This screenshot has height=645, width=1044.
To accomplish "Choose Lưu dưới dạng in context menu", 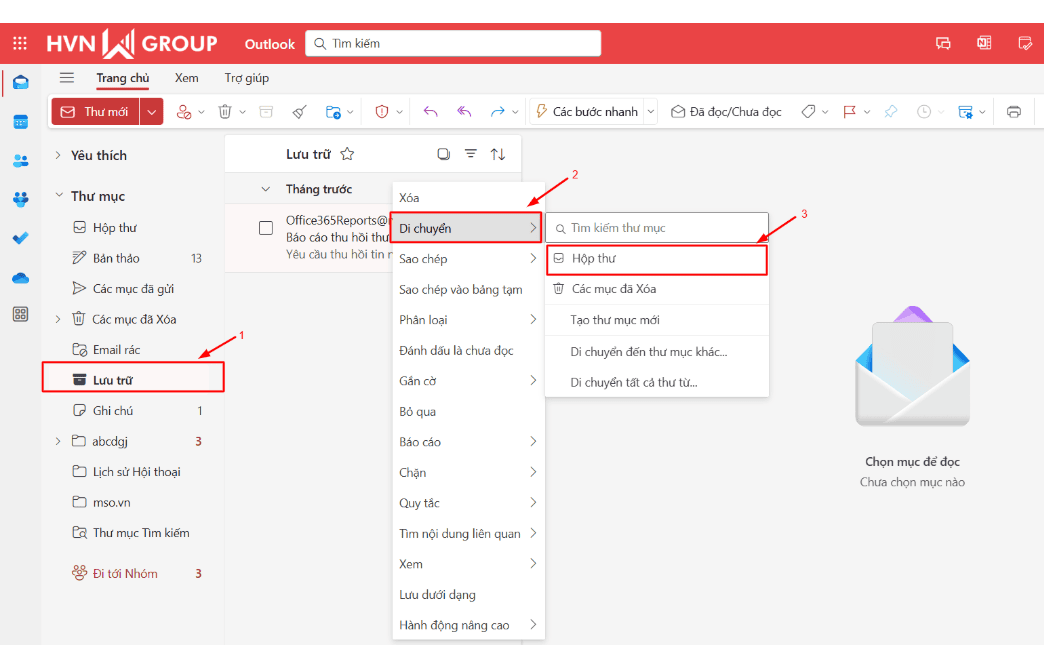I will tap(469, 594).
